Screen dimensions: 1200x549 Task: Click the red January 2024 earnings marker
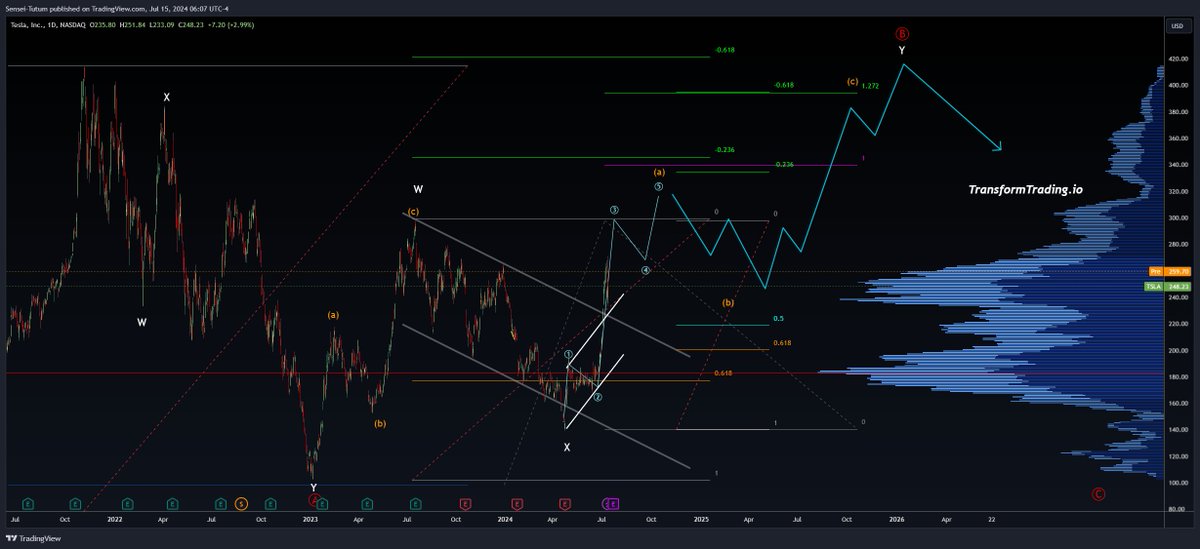coord(517,503)
